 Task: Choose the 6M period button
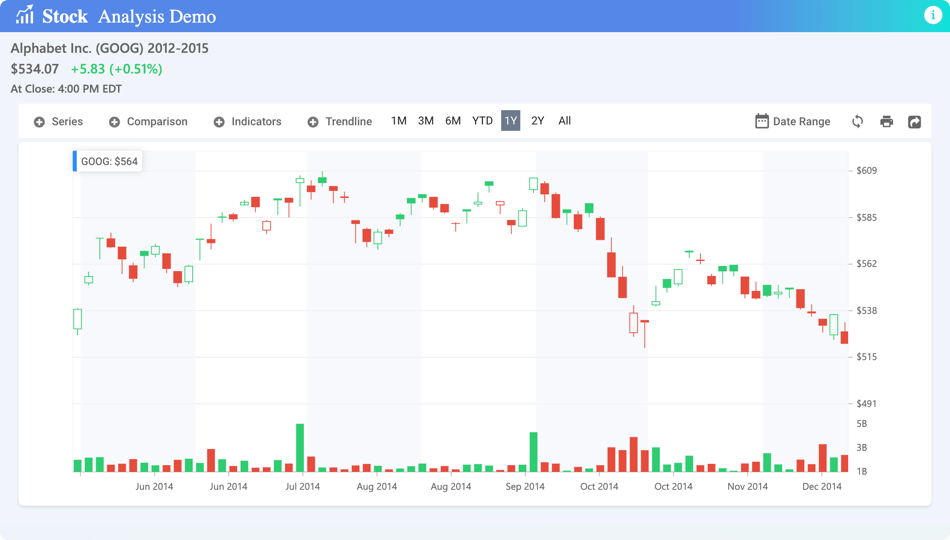(453, 121)
